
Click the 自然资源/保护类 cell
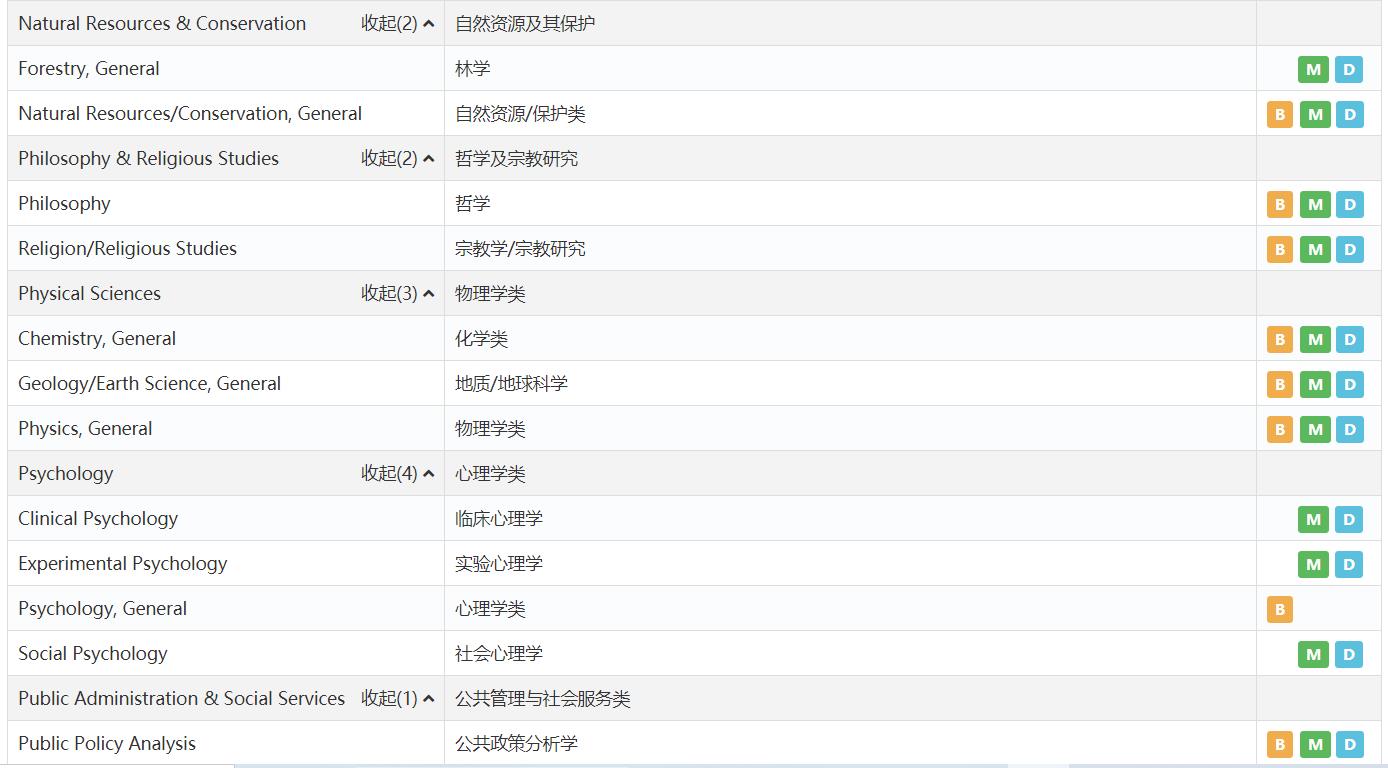pyautogui.click(x=850, y=114)
